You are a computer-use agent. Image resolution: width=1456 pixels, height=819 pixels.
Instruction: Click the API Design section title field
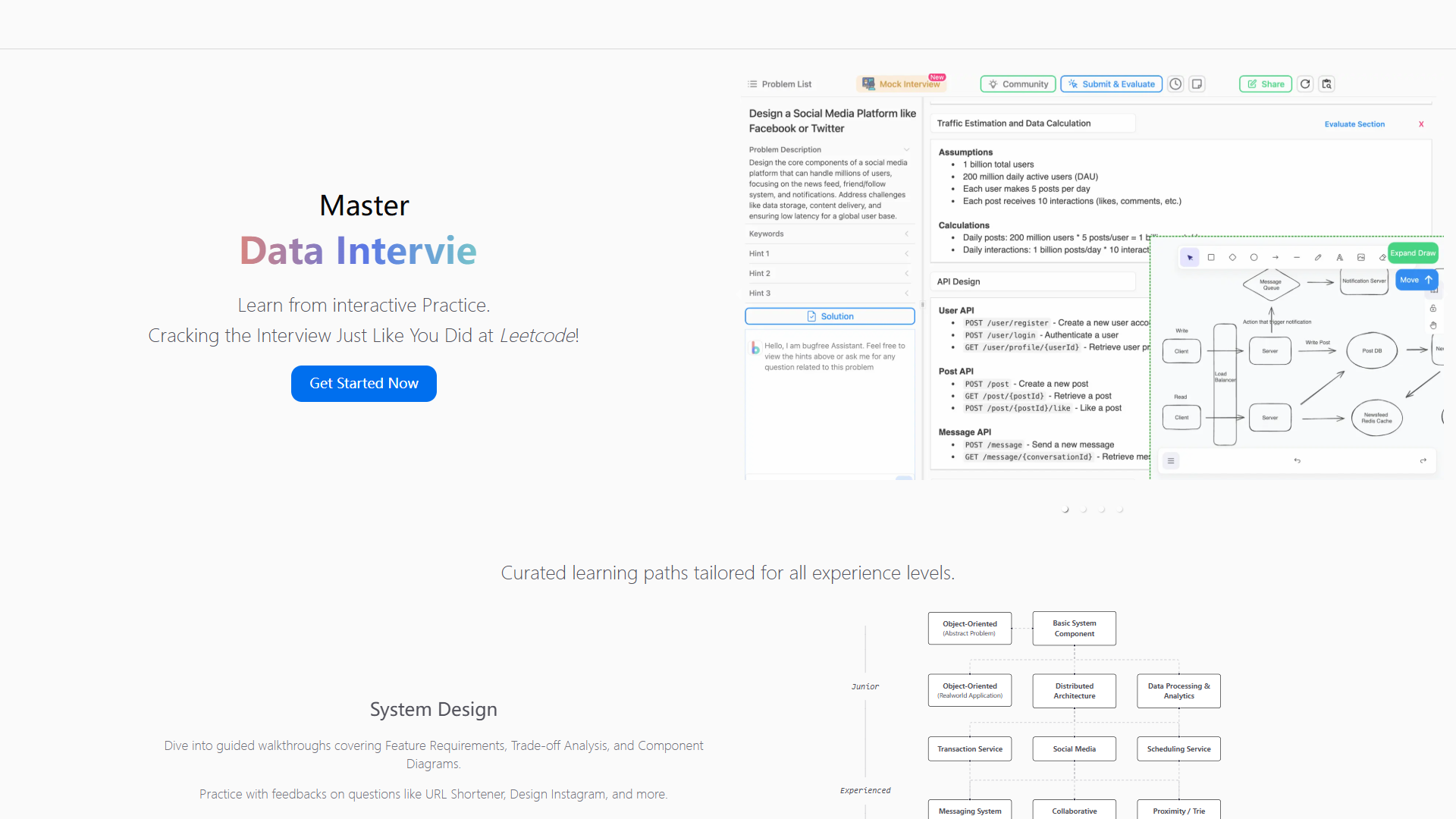tap(1033, 281)
